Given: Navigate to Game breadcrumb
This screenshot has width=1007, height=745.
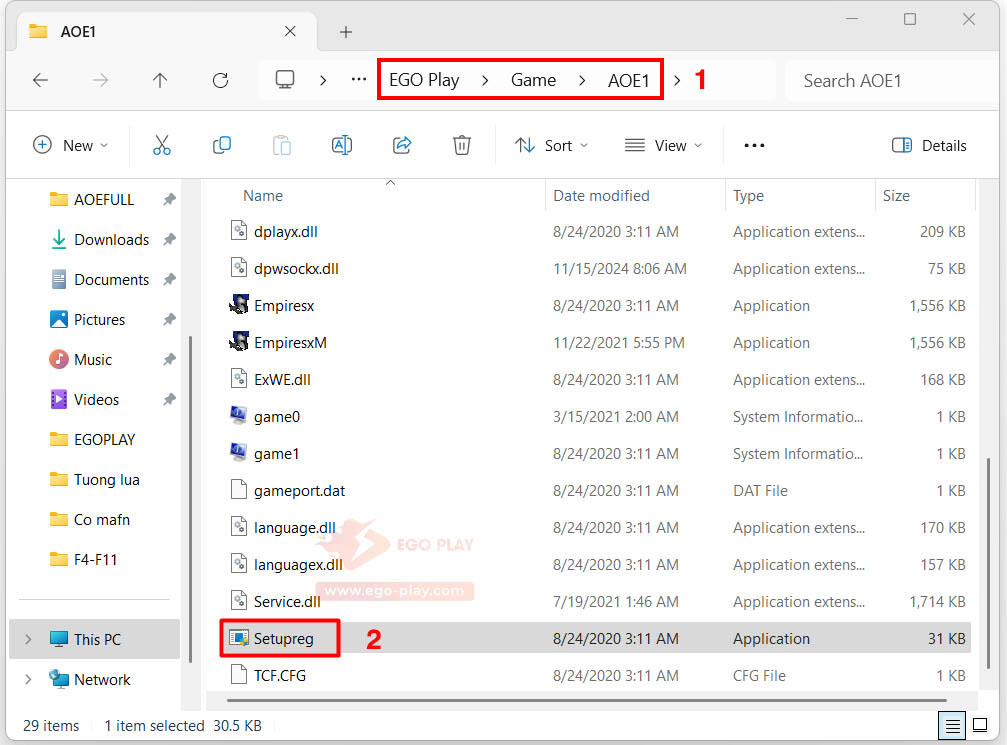Looking at the screenshot, I should [x=533, y=80].
